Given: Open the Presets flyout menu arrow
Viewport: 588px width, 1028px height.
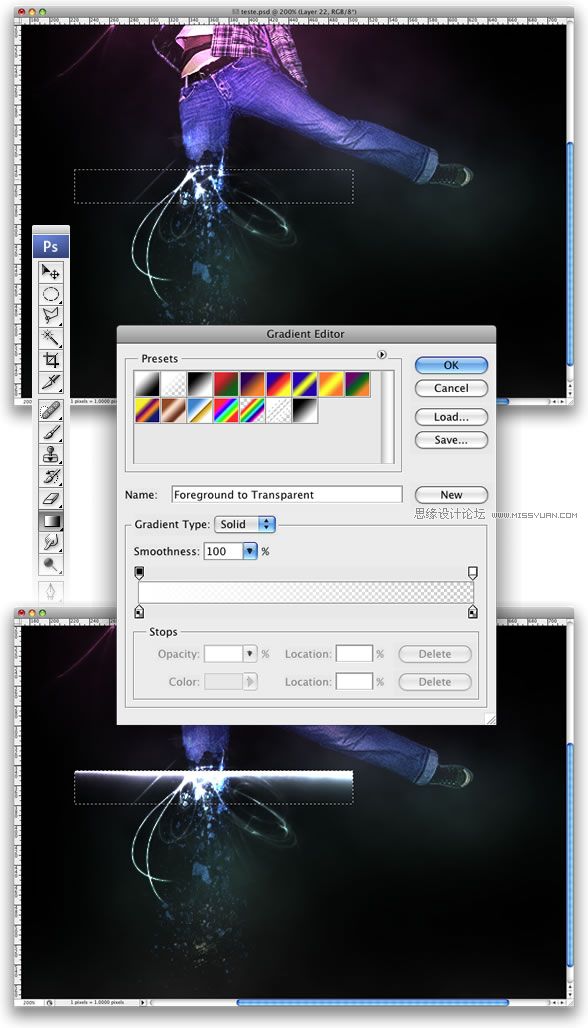Looking at the screenshot, I should pos(382,355).
